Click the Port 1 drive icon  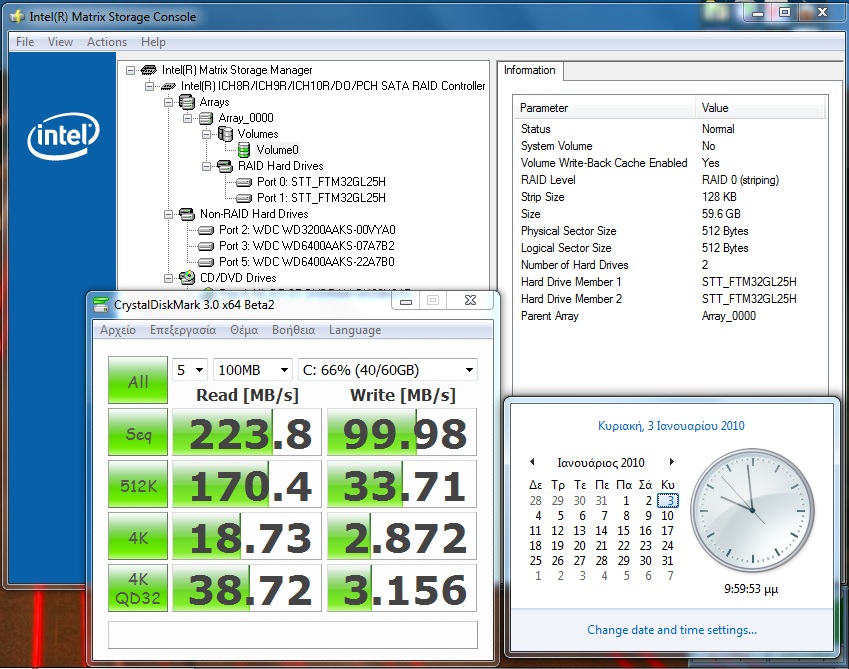tap(244, 198)
